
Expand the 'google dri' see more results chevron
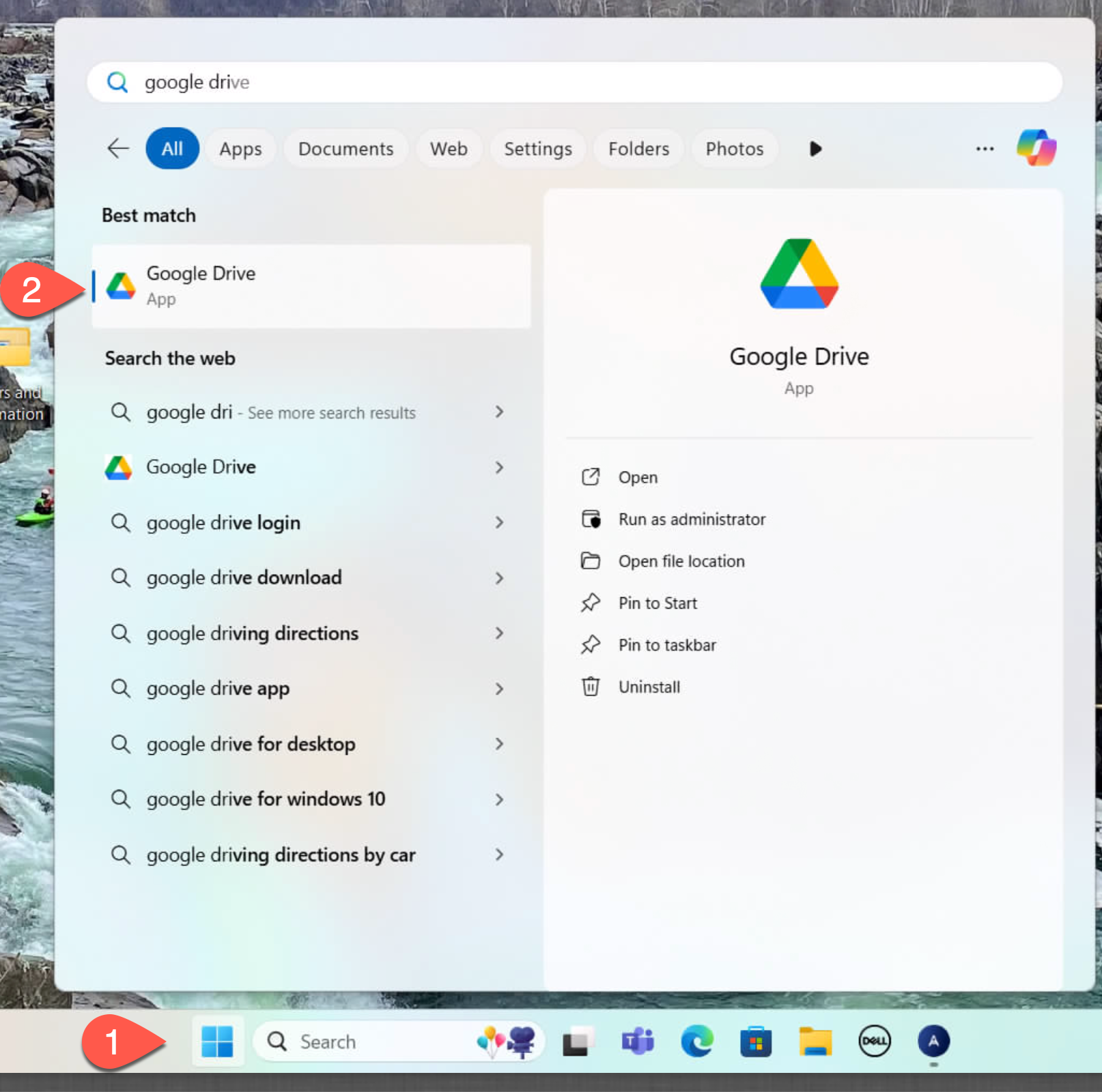[500, 412]
